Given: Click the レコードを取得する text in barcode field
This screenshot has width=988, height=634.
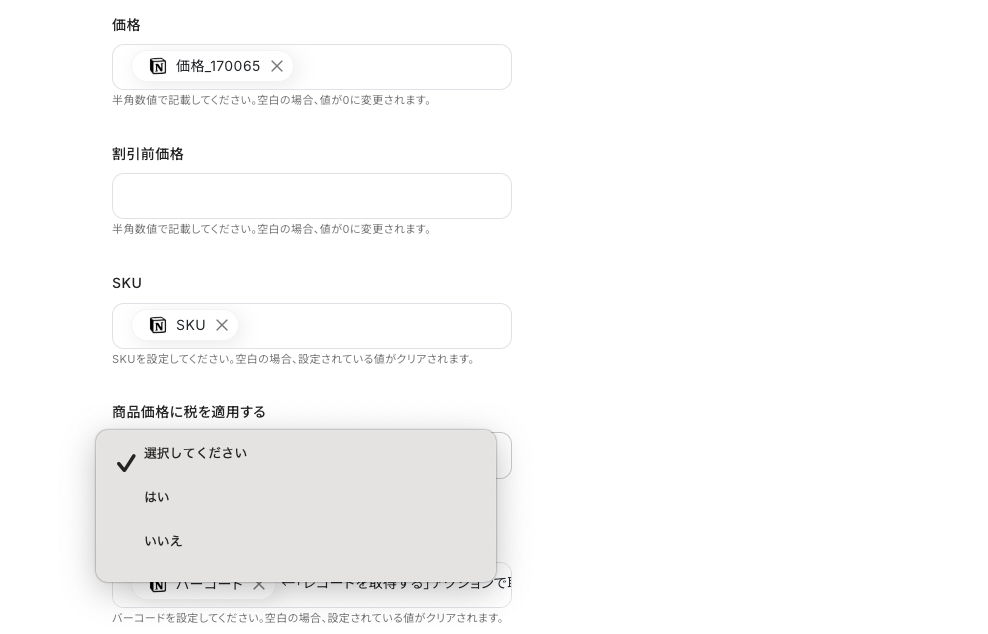Looking at the screenshot, I should pos(363,586).
